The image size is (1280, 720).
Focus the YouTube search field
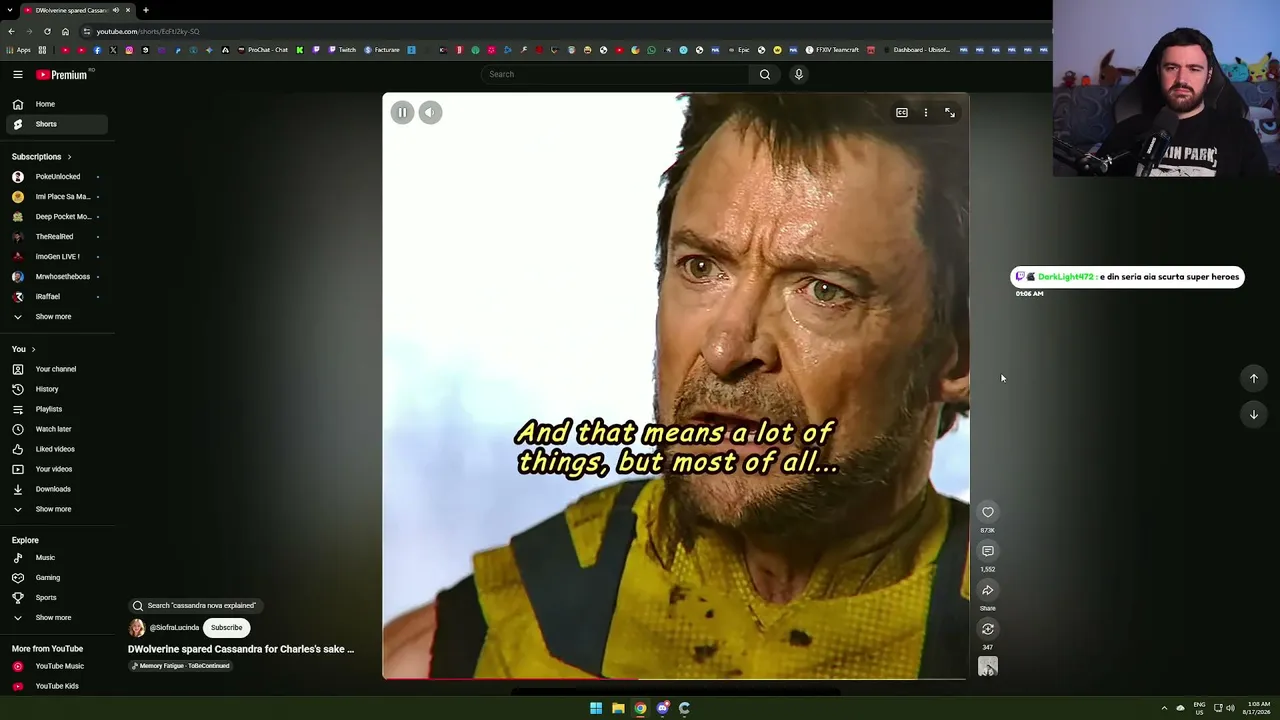(x=615, y=74)
